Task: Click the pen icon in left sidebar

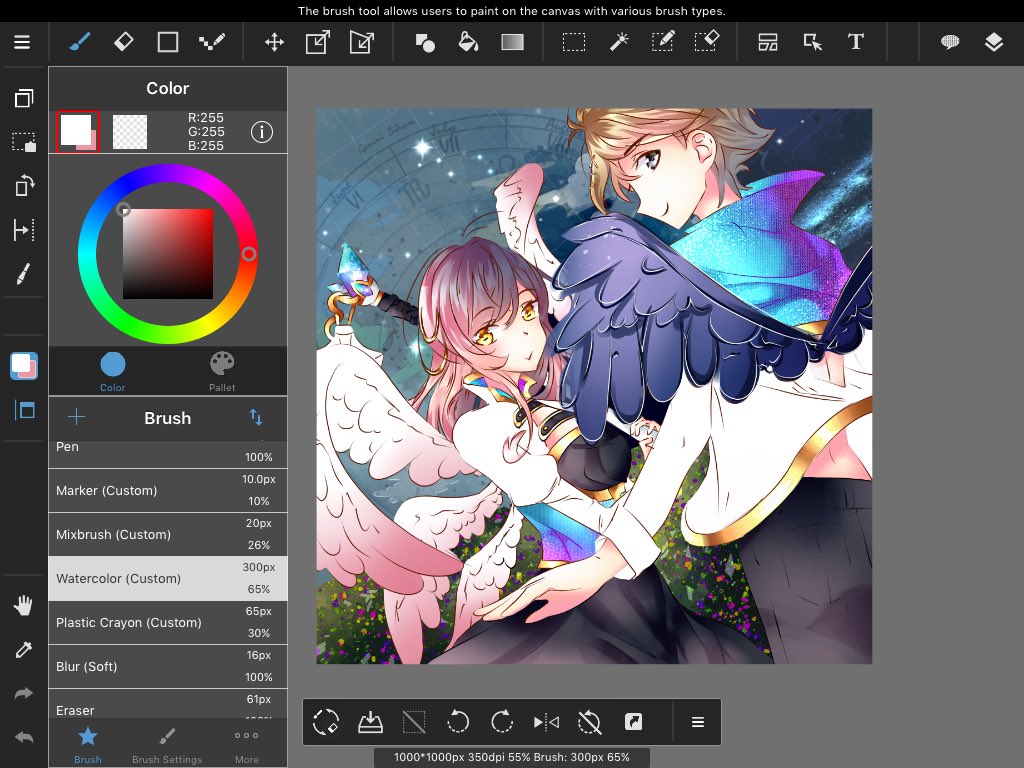Action: click(x=24, y=274)
